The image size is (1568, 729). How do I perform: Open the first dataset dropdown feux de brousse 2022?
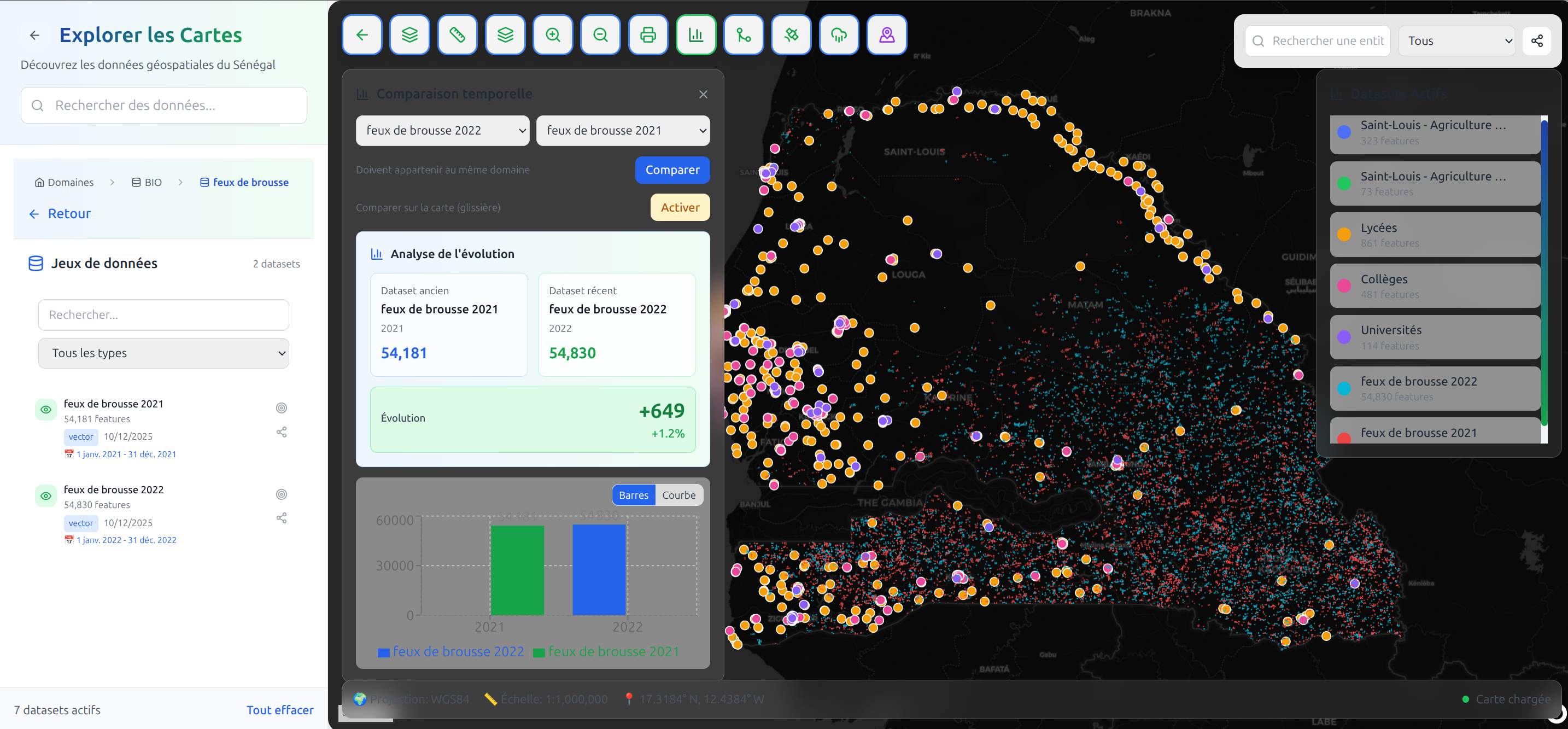pos(442,131)
